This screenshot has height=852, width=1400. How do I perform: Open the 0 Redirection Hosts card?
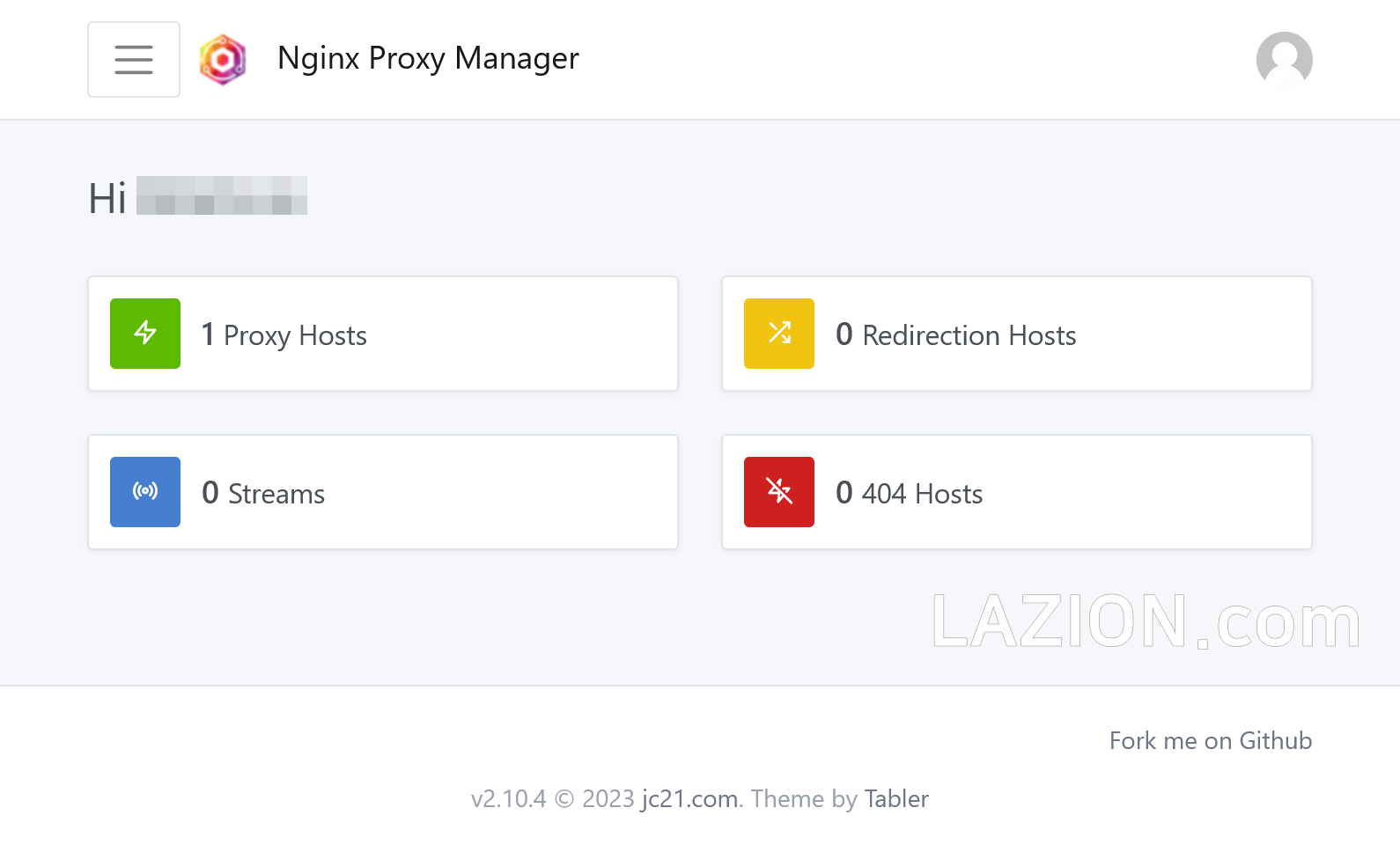[x=1017, y=334]
